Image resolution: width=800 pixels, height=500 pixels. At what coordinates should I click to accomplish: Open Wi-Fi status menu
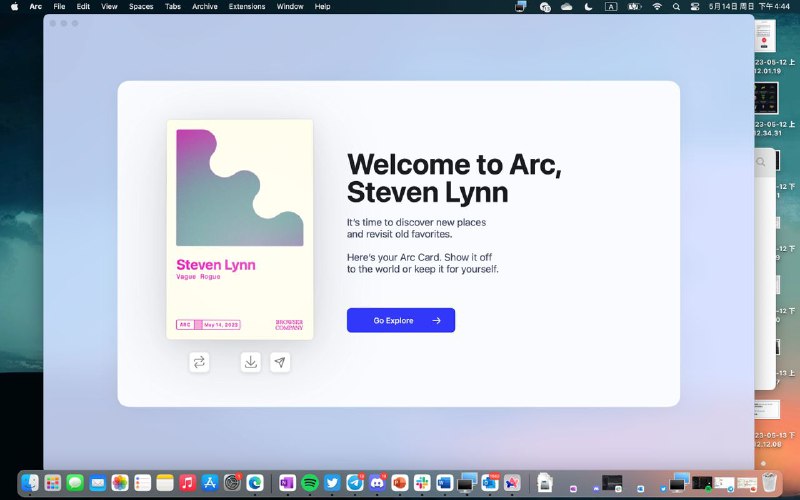pyautogui.click(x=657, y=6)
